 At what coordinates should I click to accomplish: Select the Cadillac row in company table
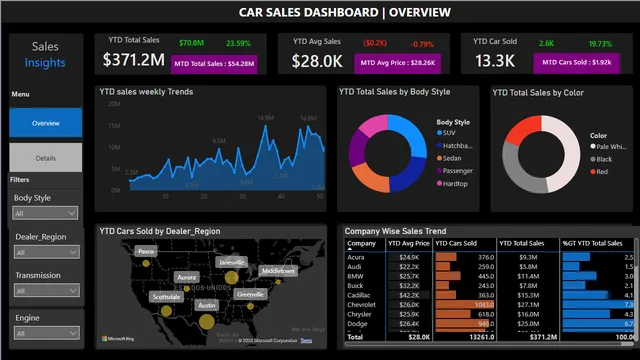(490, 295)
